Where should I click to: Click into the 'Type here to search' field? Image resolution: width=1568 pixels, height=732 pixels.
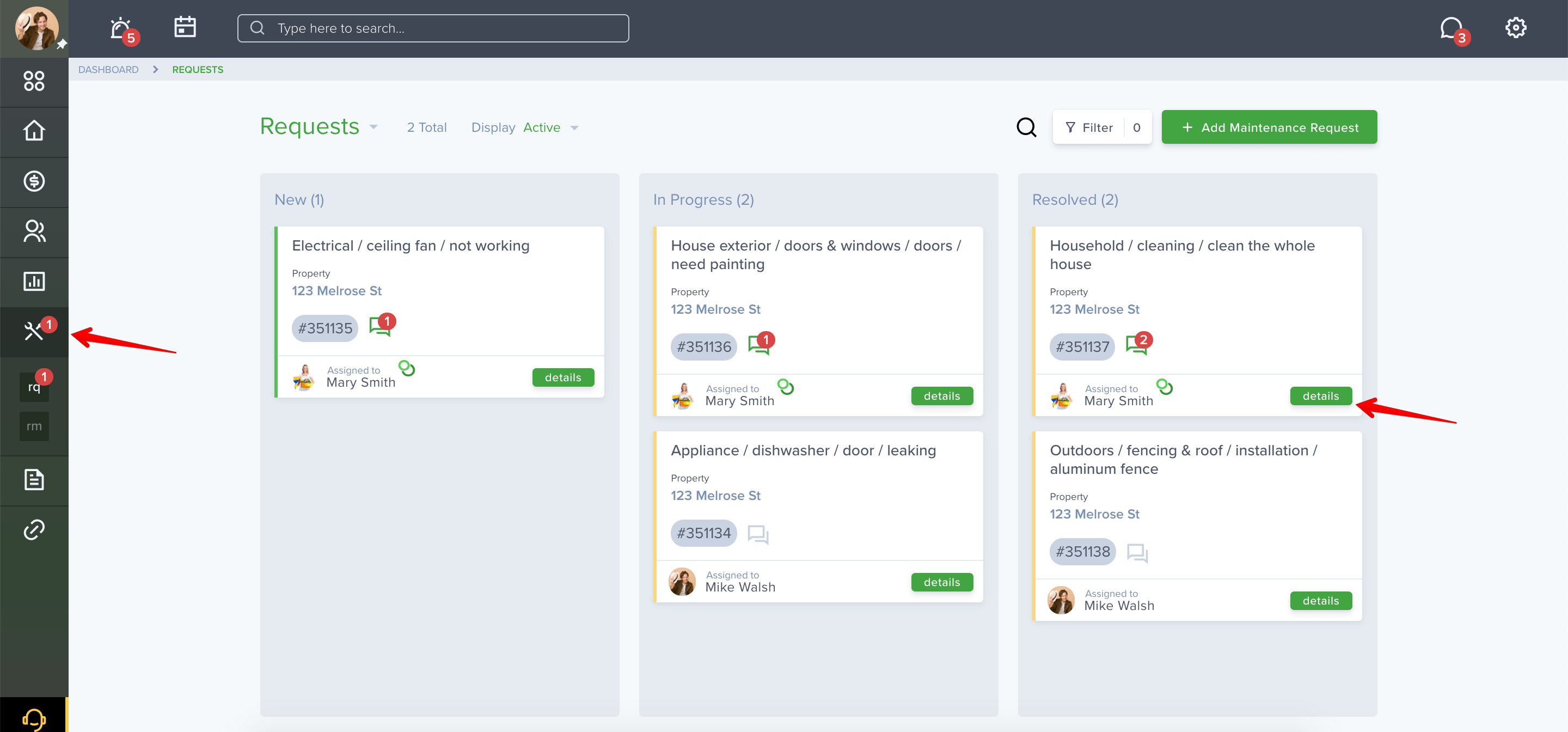433,29
